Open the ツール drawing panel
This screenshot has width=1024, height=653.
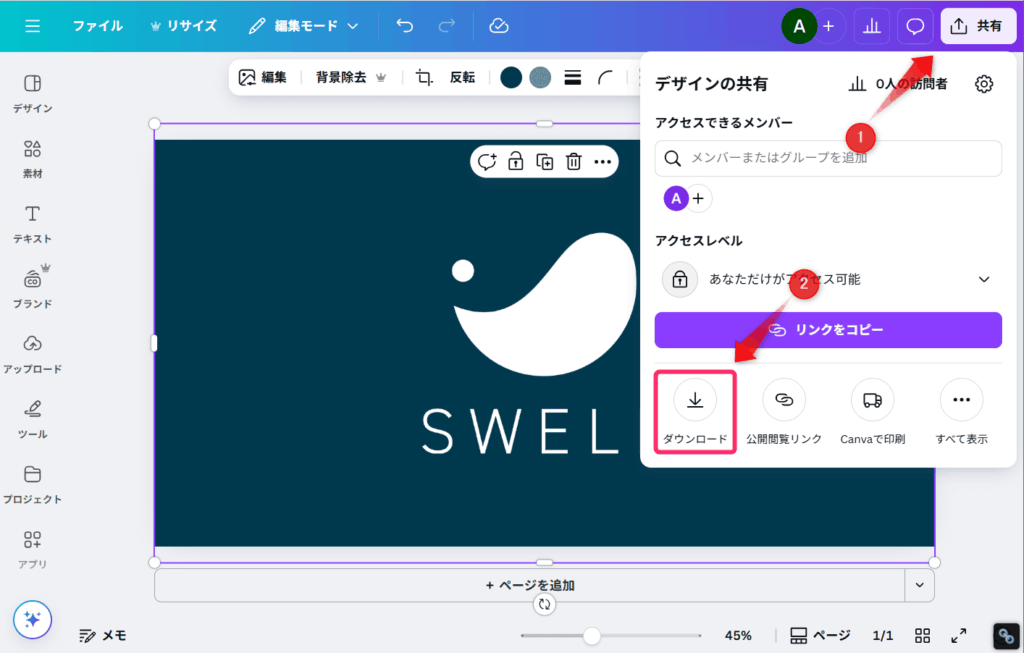(x=33, y=420)
